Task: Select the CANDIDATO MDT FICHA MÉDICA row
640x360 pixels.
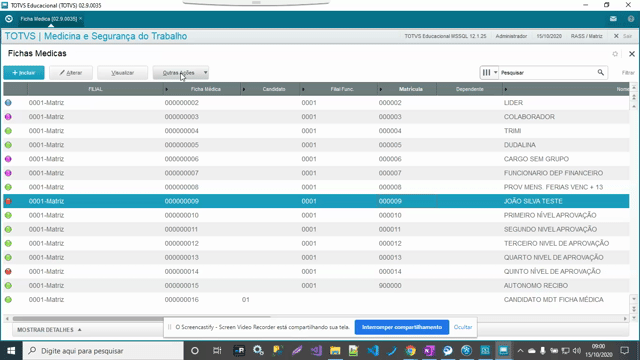Action: [x=316, y=300]
